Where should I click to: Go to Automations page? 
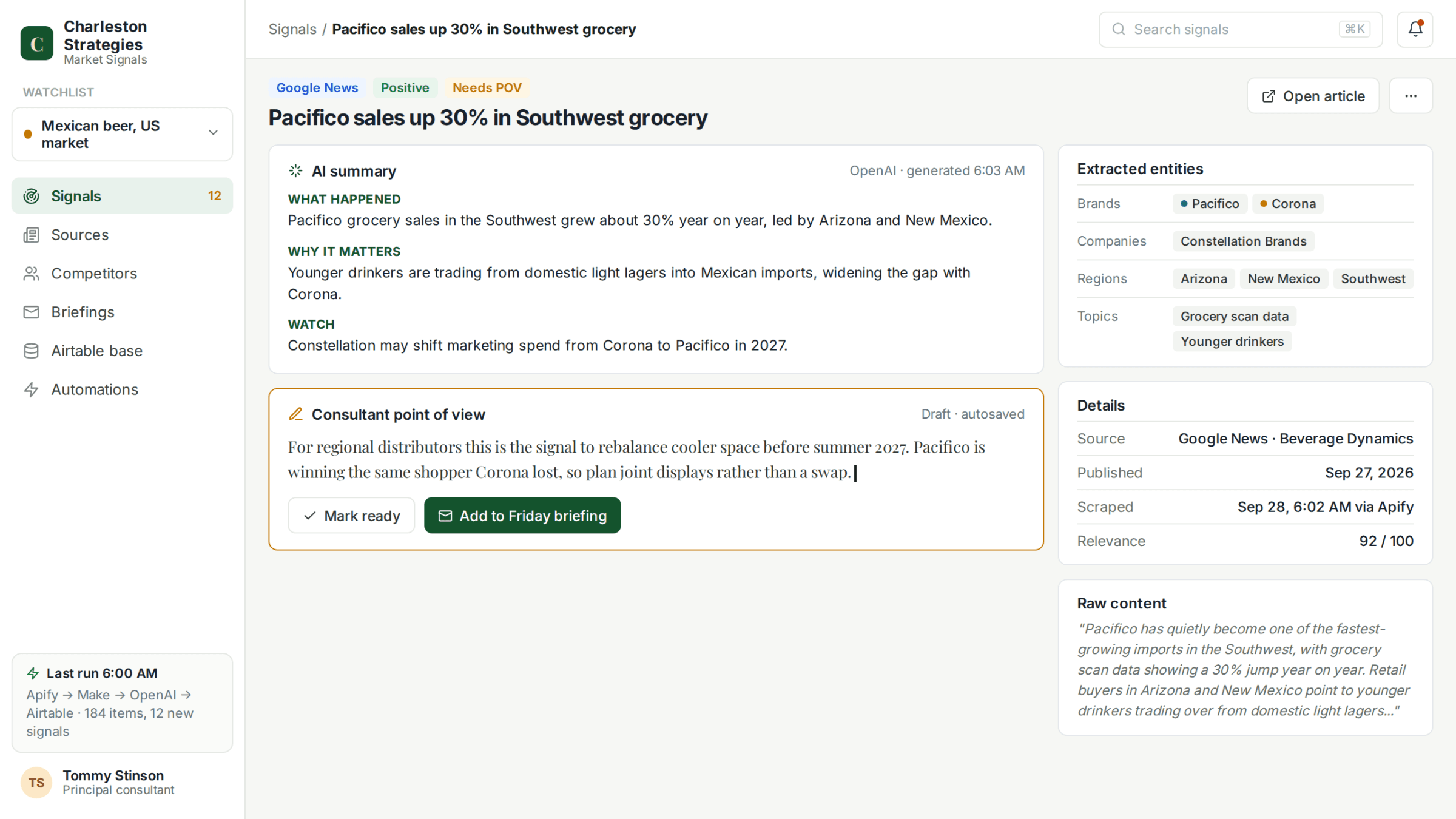coord(122,389)
